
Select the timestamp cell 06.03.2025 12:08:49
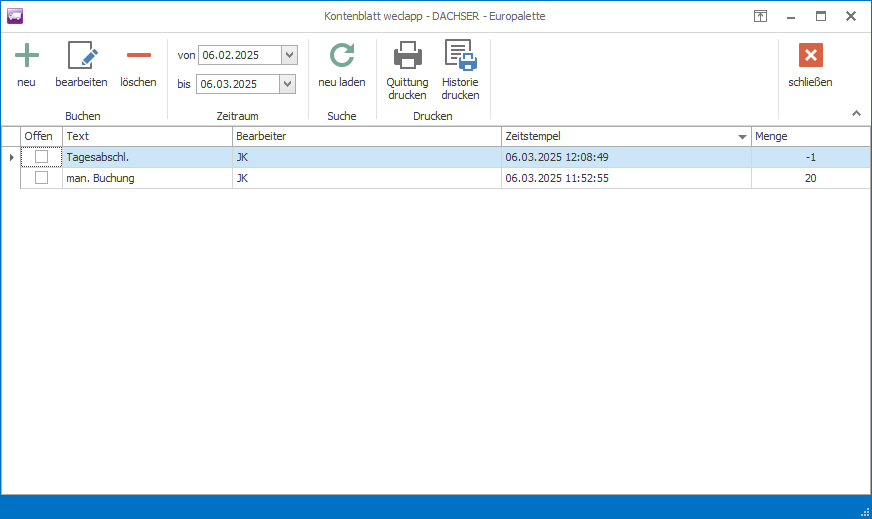(624, 157)
